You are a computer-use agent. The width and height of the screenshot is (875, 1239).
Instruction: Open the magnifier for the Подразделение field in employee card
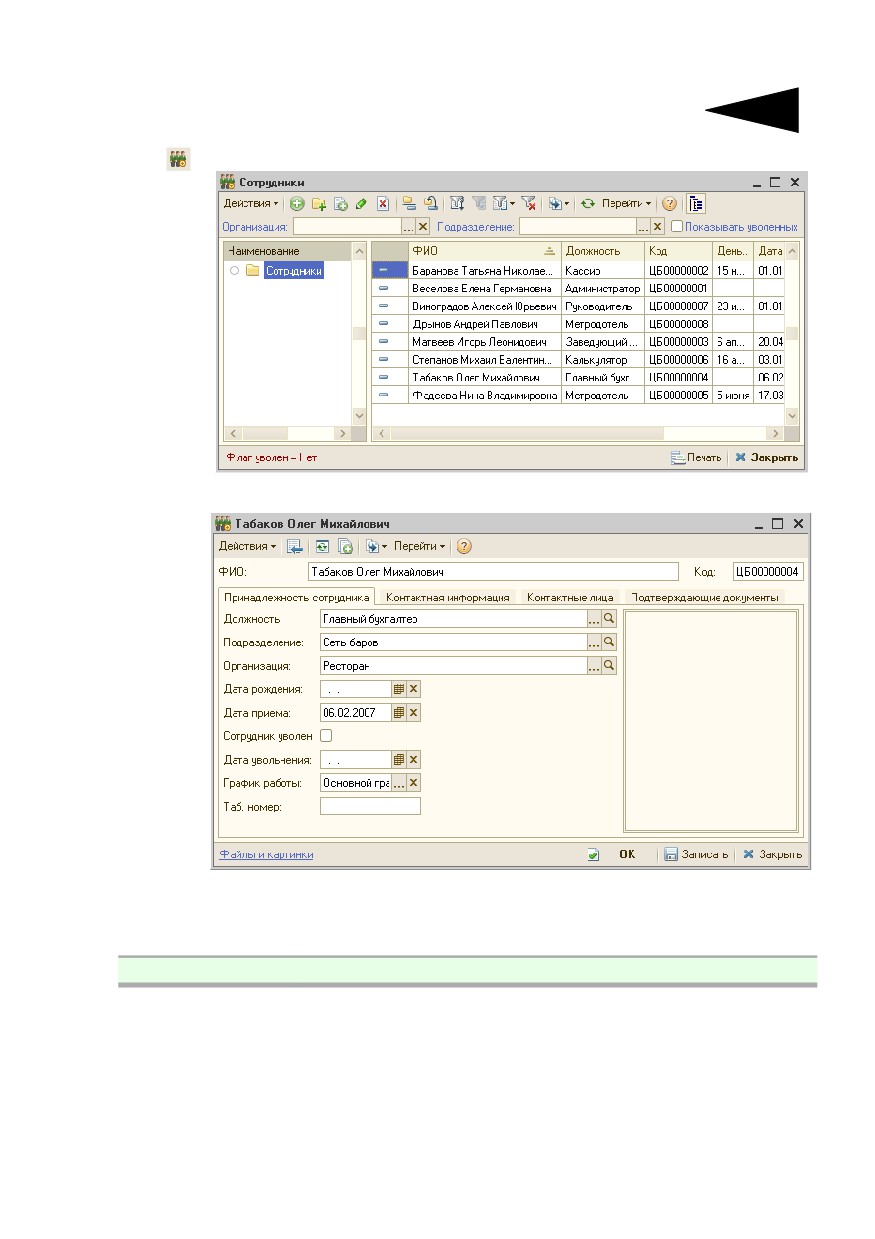click(609, 643)
